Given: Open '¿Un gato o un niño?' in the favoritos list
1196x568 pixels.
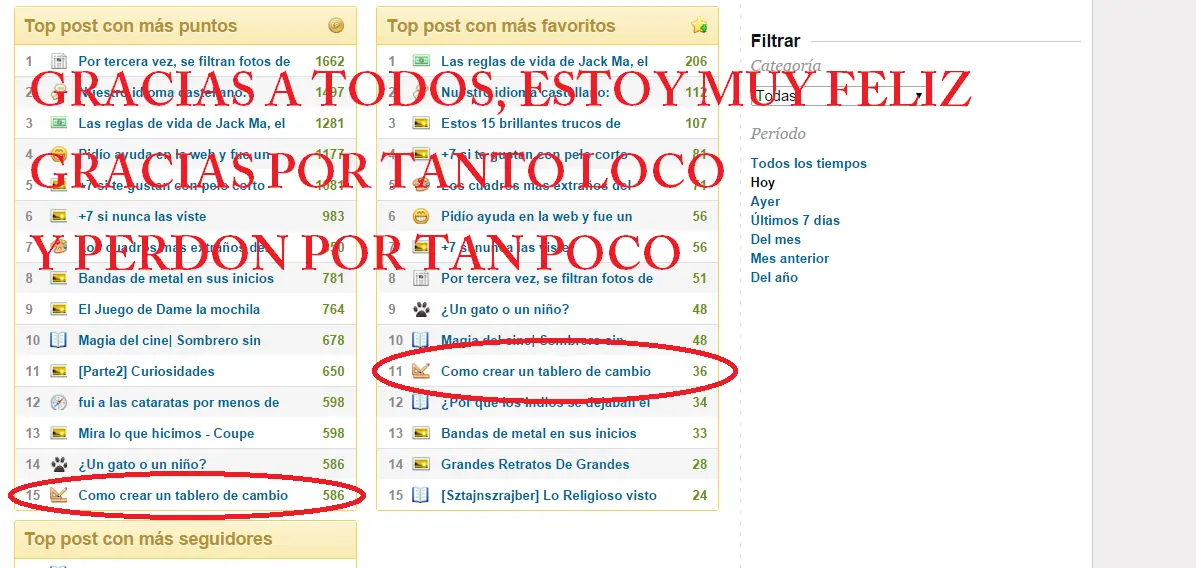Looking at the screenshot, I should click(505, 310).
